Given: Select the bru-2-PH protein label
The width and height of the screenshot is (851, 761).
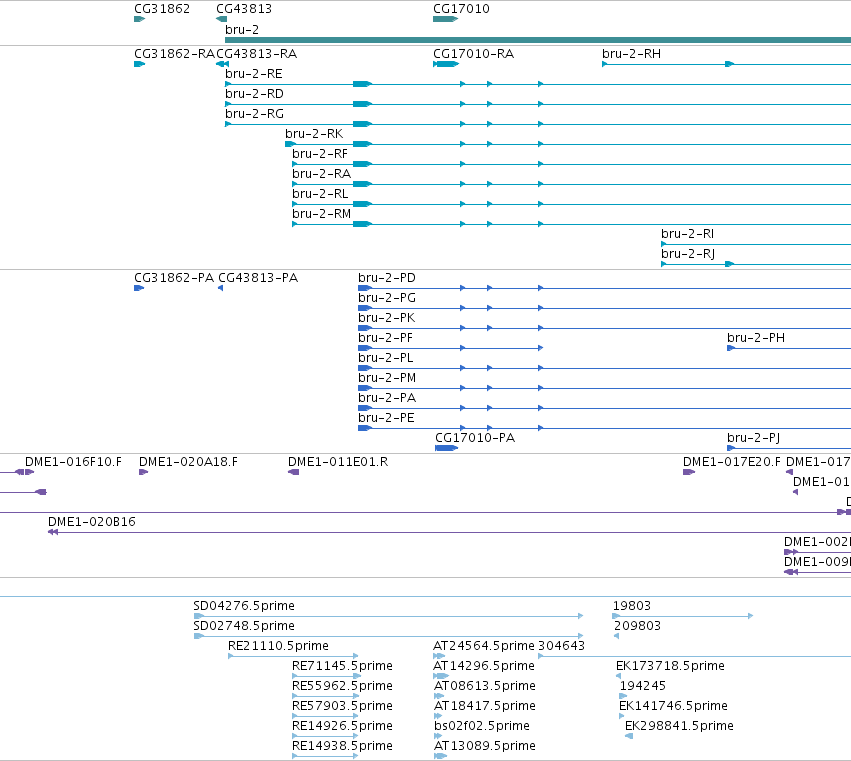Looking at the screenshot, I should click(x=755, y=338).
